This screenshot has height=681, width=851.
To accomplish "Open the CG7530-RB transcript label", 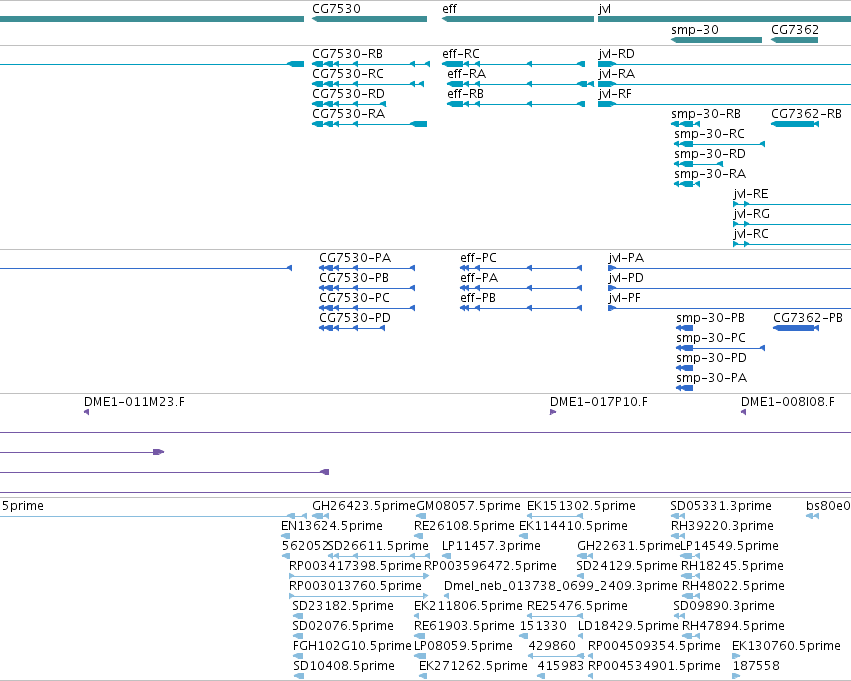I will pyautogui.click(x=347, y=54).
